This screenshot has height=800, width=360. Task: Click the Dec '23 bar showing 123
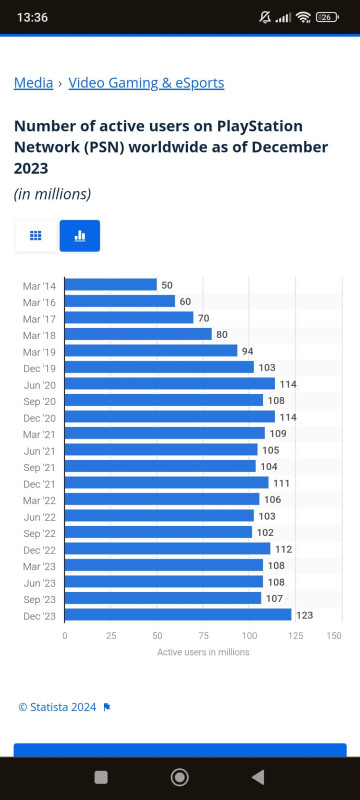(178, 615)
